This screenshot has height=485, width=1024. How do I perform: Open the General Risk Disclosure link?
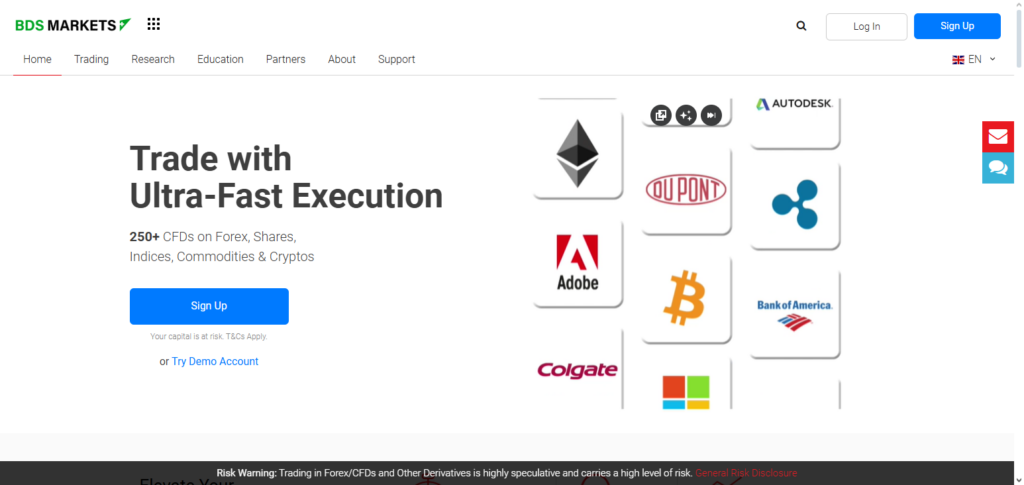coord(746,473)
